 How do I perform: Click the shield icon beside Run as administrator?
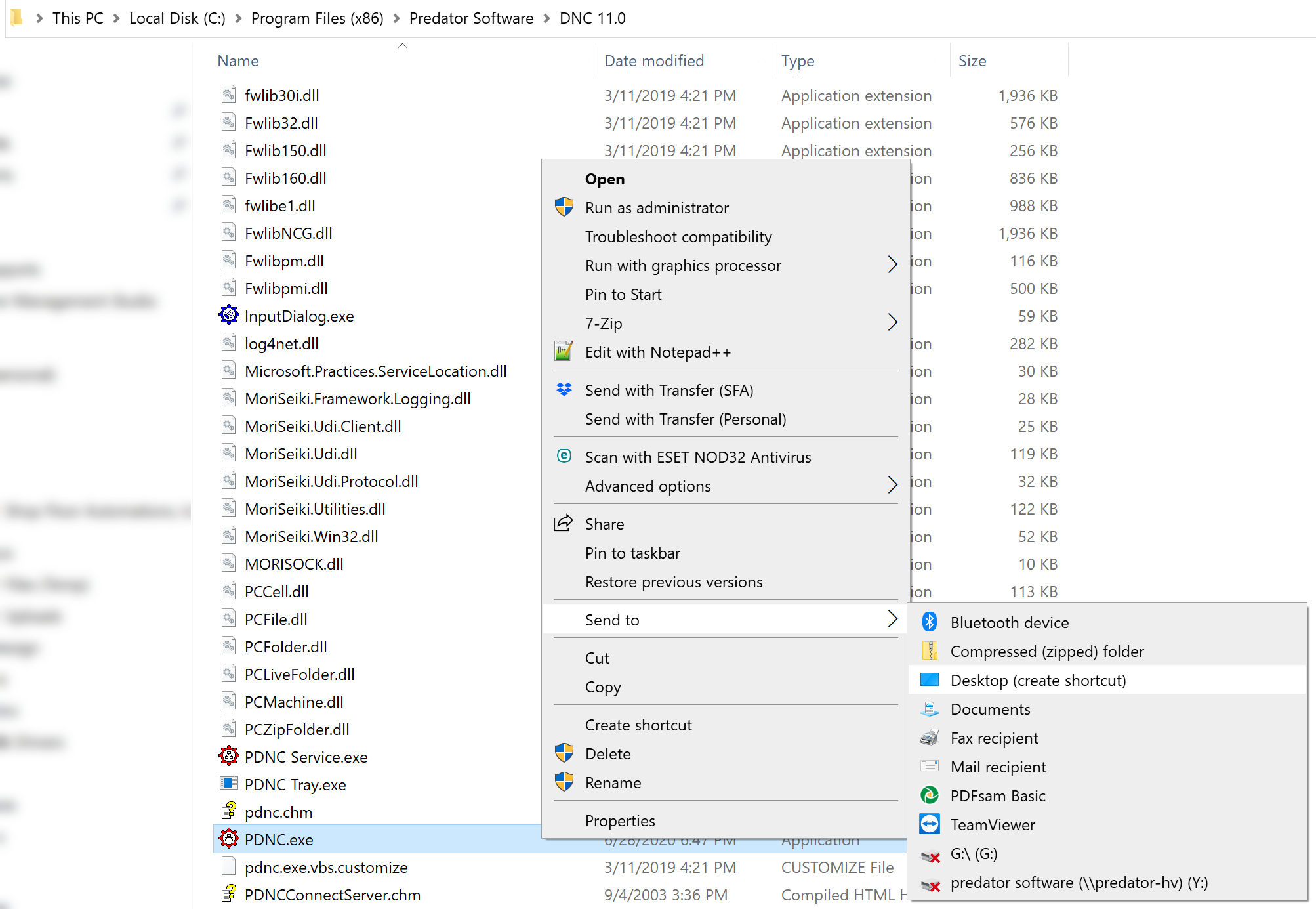(564, 207)
